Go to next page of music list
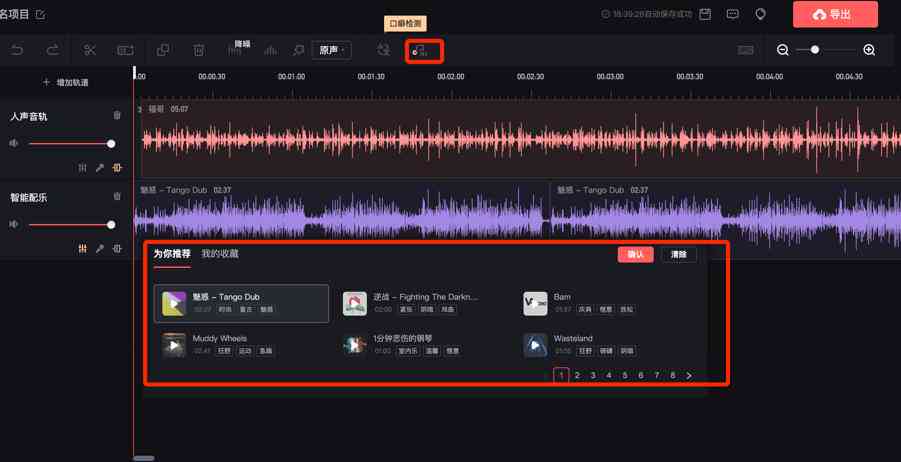Viewport: 901px width, 462px height. pos(689,375)
